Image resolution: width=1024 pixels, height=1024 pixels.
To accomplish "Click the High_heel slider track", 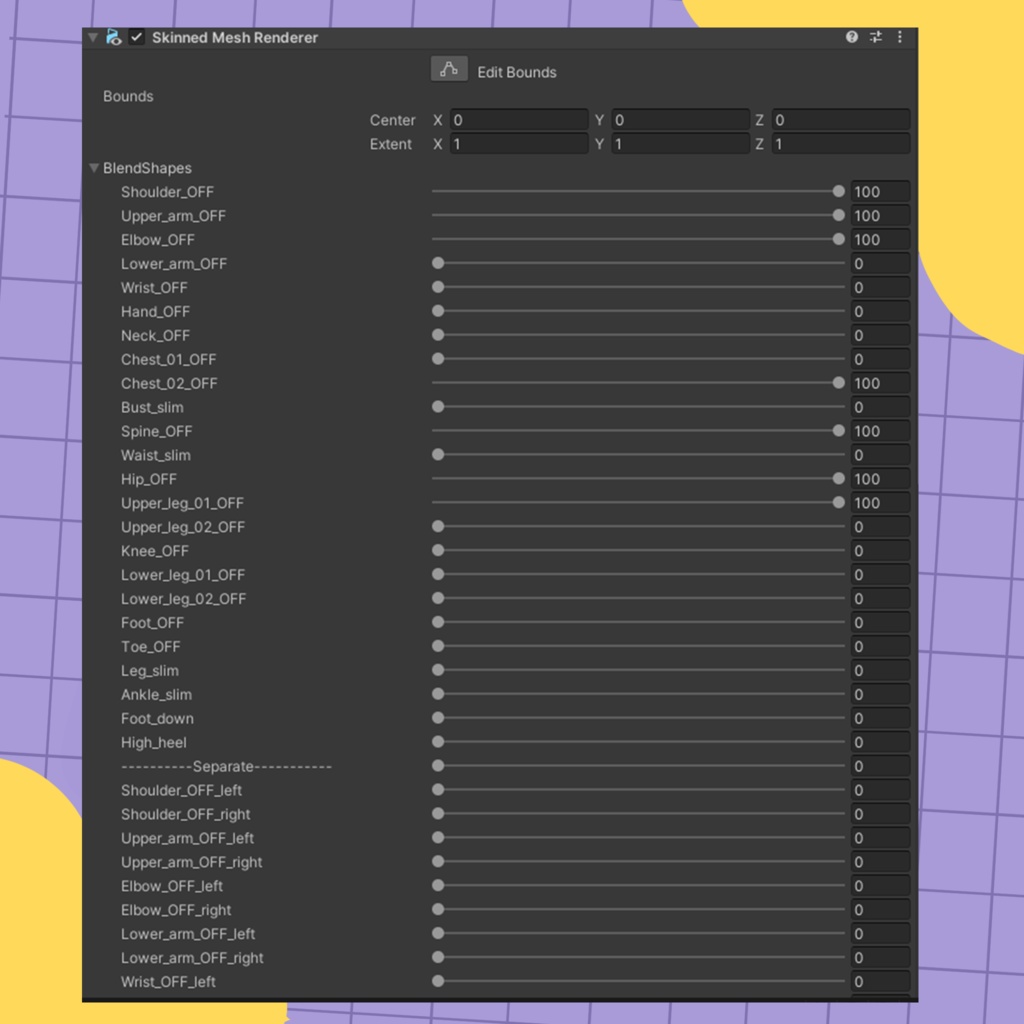I will (x=638, y=743).
